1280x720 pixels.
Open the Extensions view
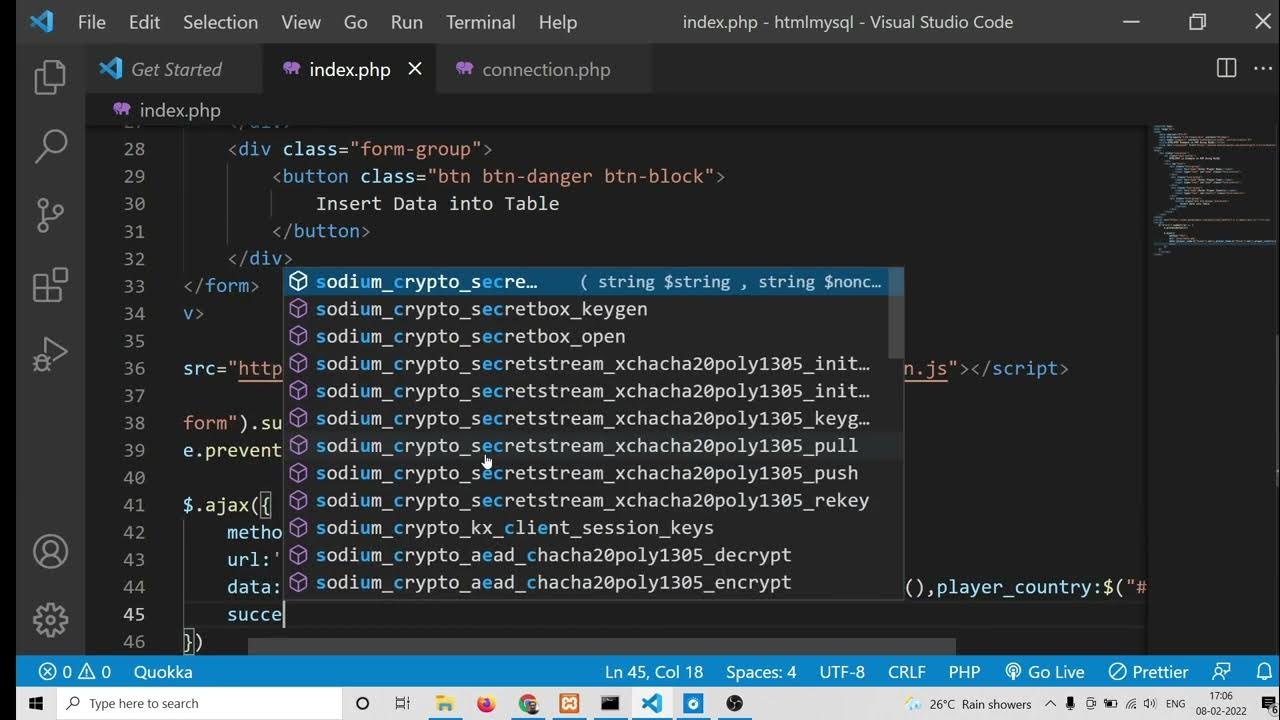click(x=50, y=285)
